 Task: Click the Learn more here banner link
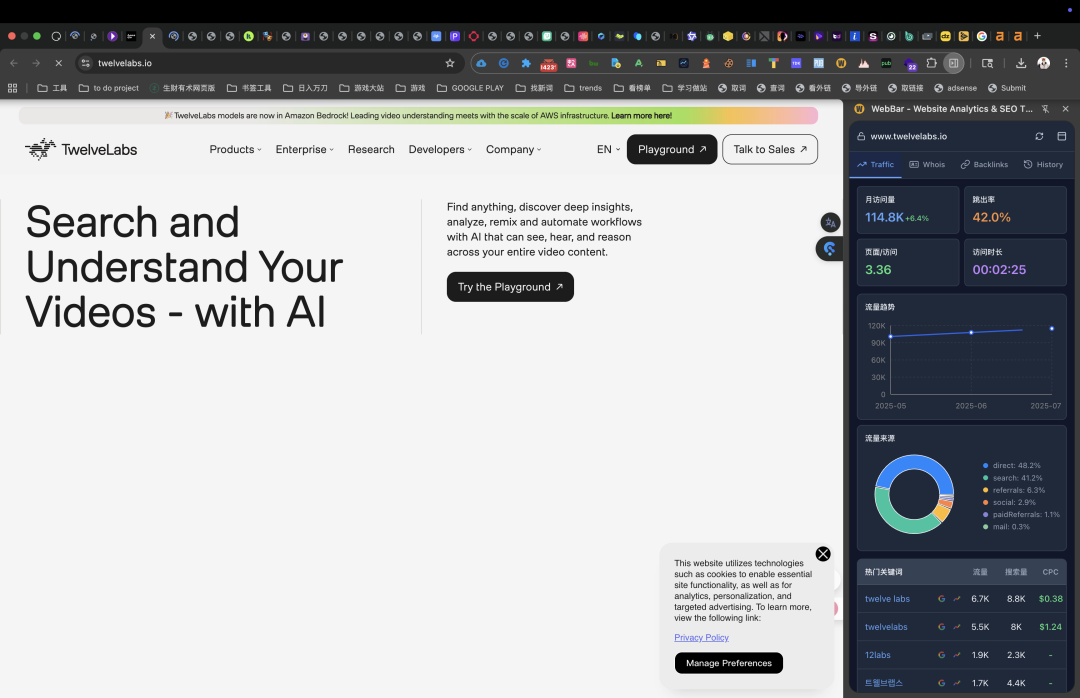[x=641, y=116]
